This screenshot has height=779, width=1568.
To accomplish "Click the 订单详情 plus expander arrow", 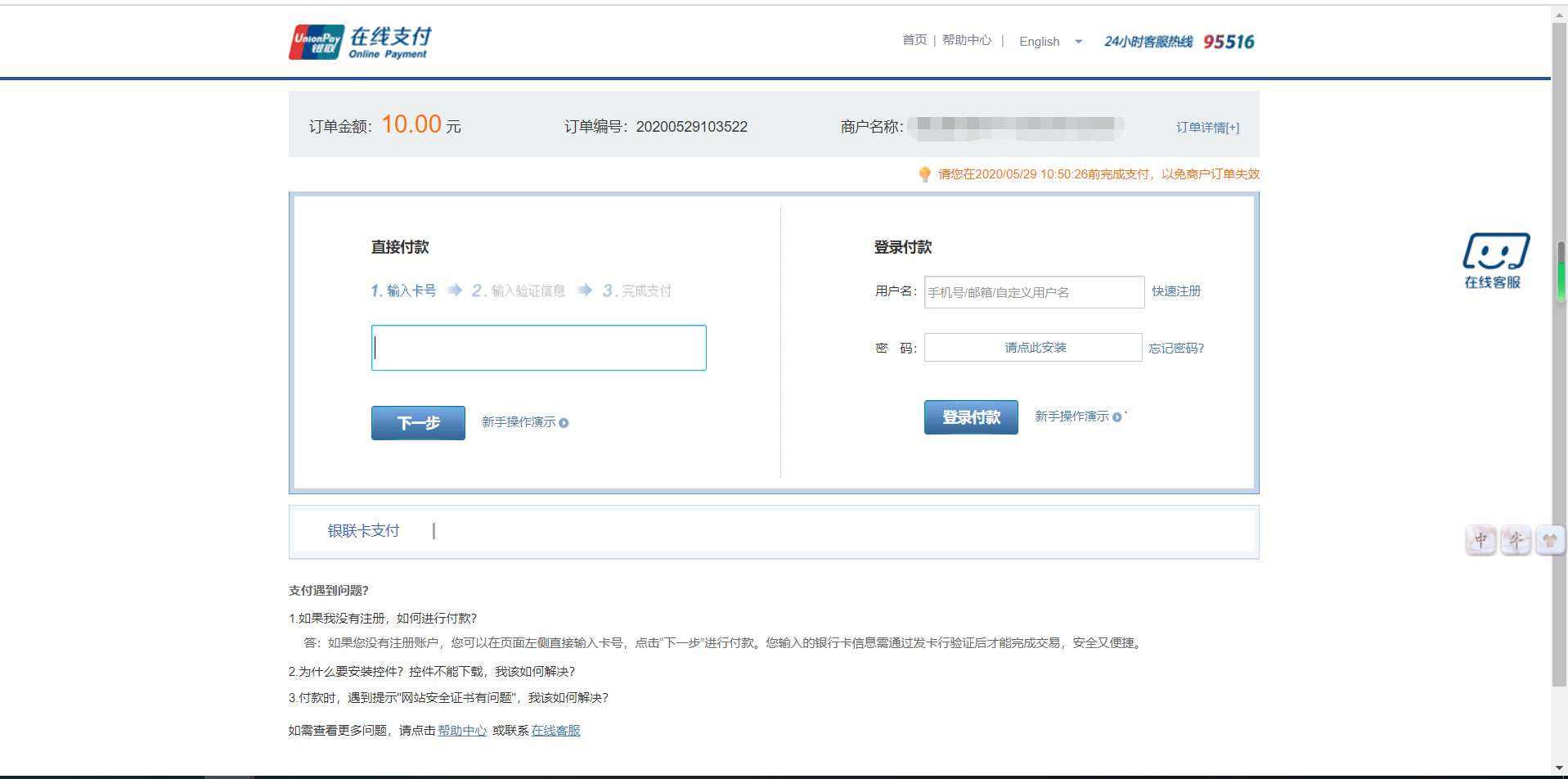I will pos(1234,127).
